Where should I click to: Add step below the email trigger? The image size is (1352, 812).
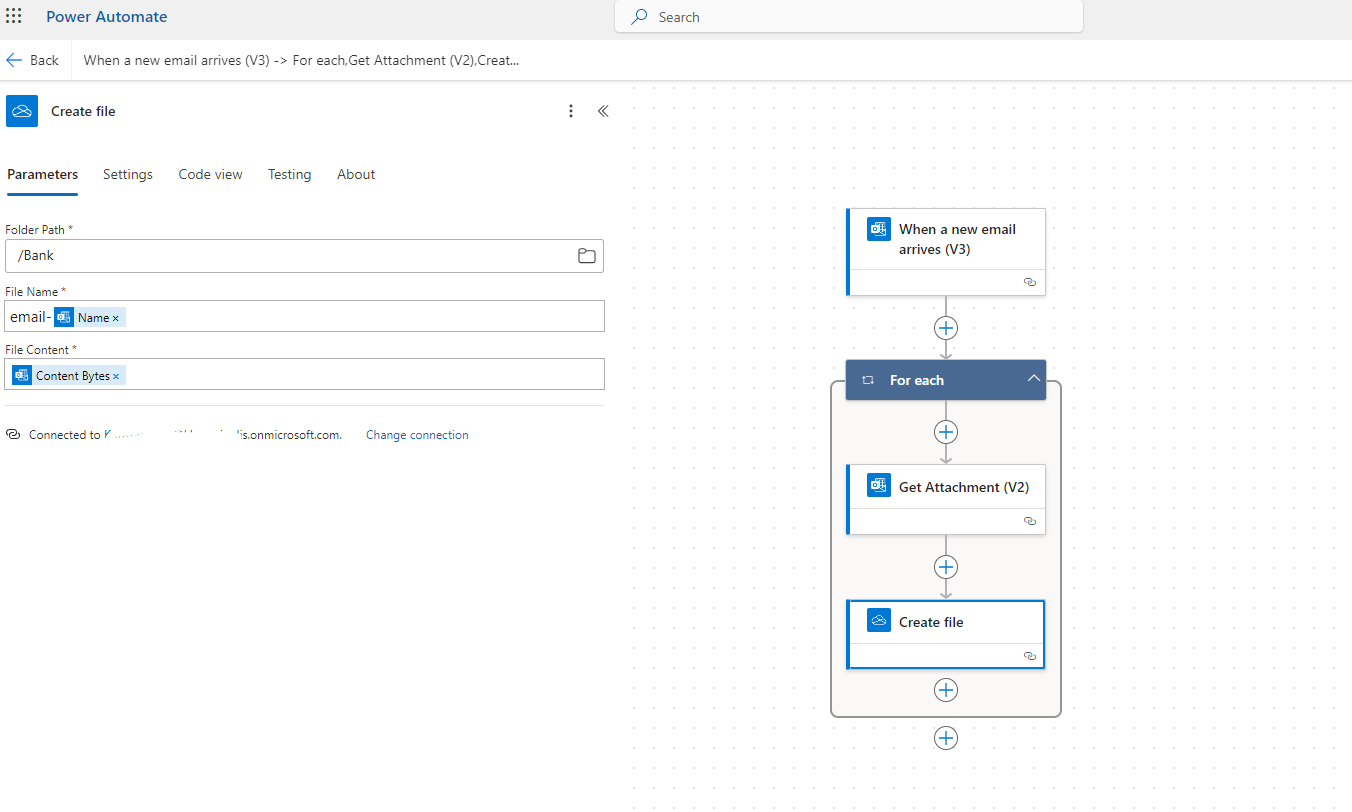(946, 328)
